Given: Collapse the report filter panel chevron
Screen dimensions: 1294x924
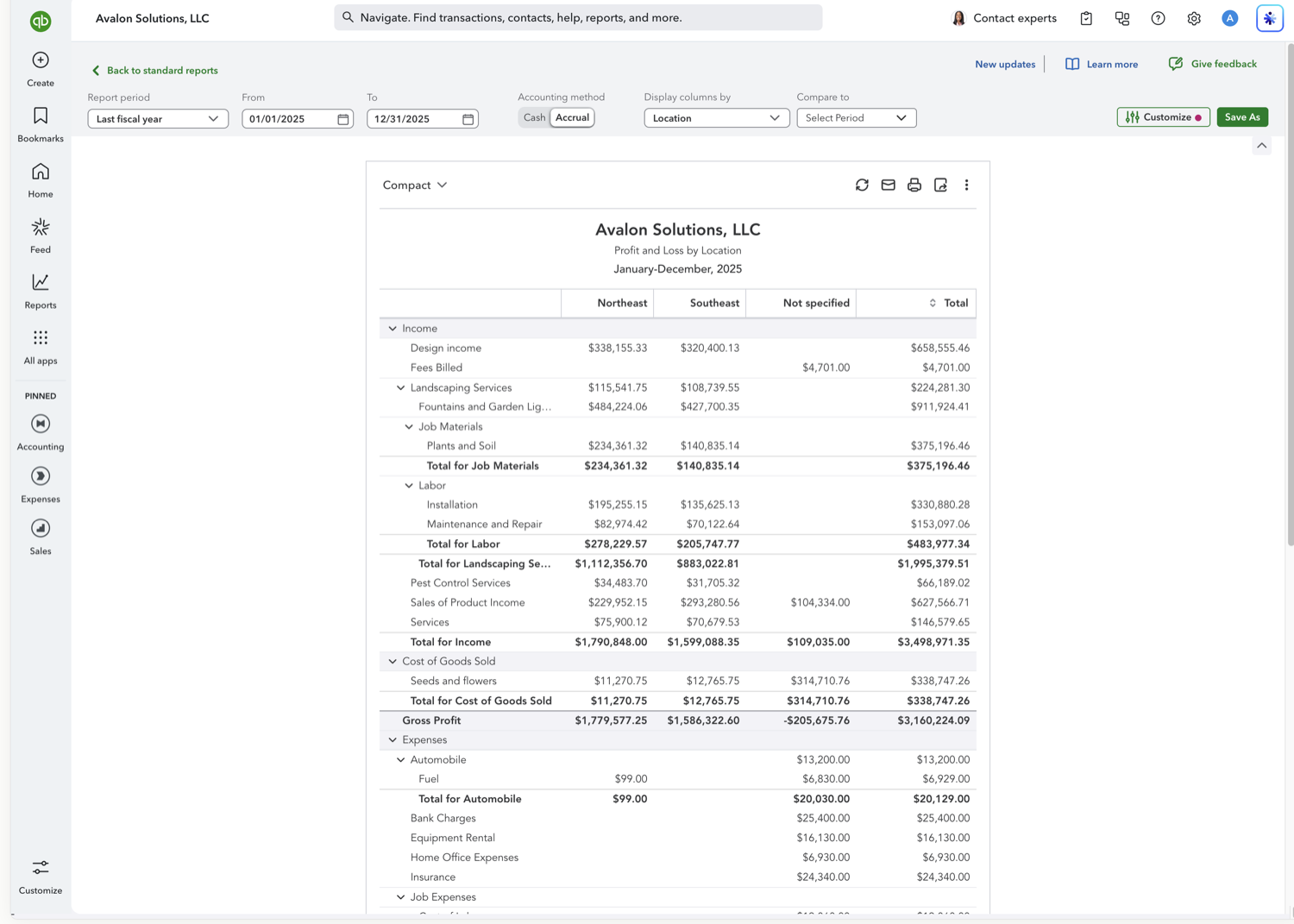Looking at the screenshot, I should click(x=1262, y=146).
